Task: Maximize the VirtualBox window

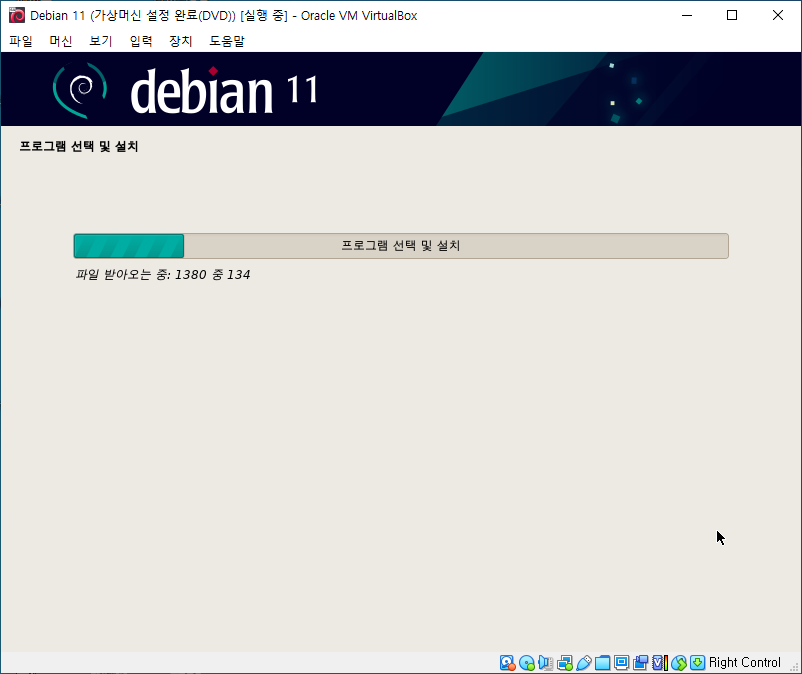Action: tap(732, 15)
